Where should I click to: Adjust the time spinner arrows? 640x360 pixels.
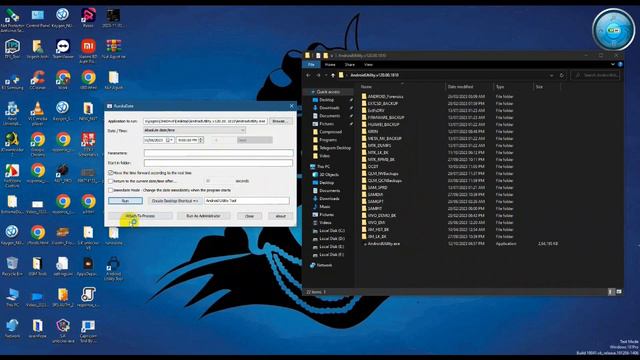(201, 140)
